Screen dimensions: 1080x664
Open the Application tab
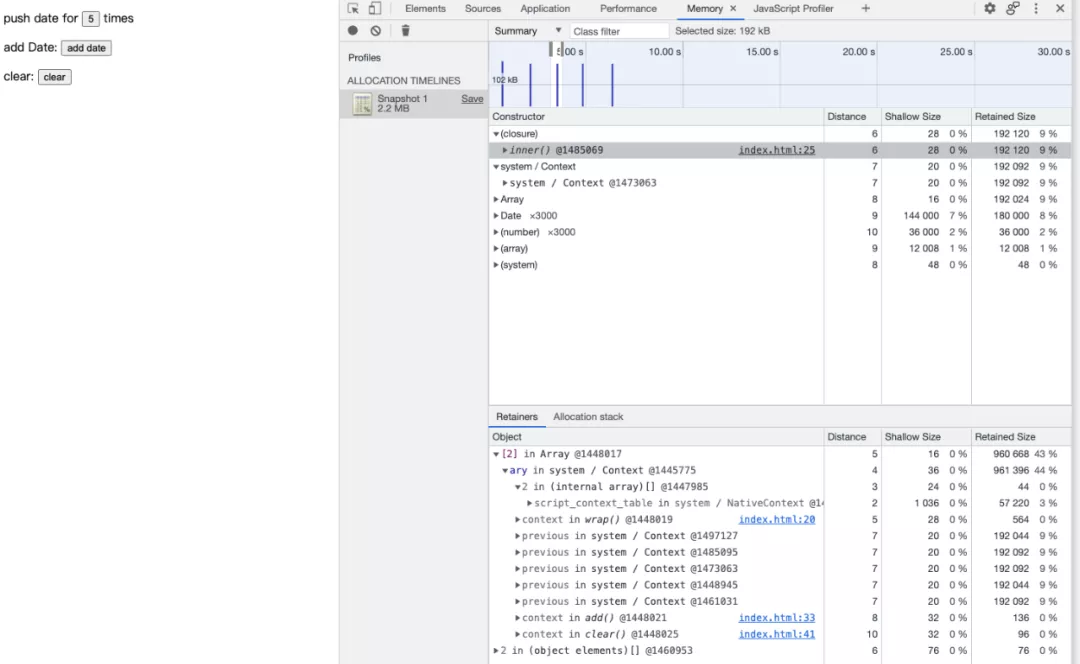tap(545, 8)
